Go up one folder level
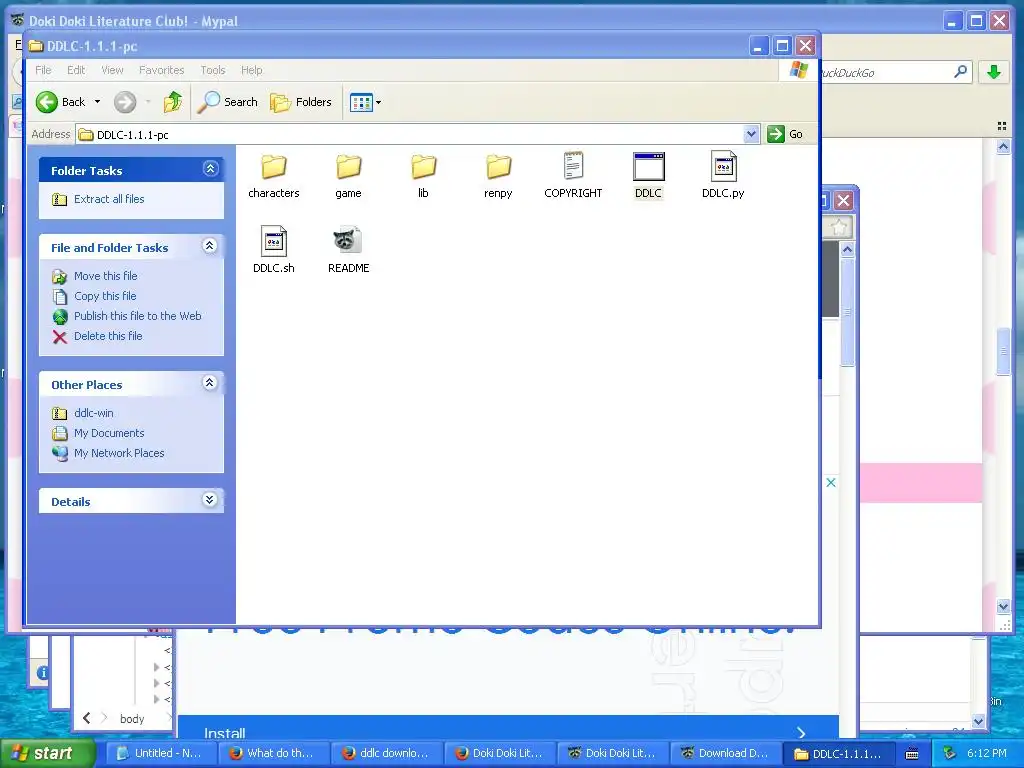Viewport: 1024px width, 768px height. tap(172, 102)
